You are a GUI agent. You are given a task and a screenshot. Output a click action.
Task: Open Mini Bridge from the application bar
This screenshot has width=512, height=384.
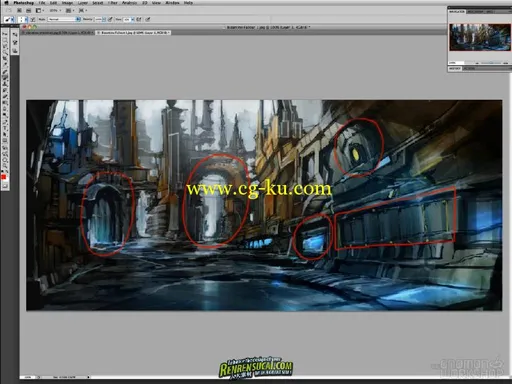tap(28, 10)
